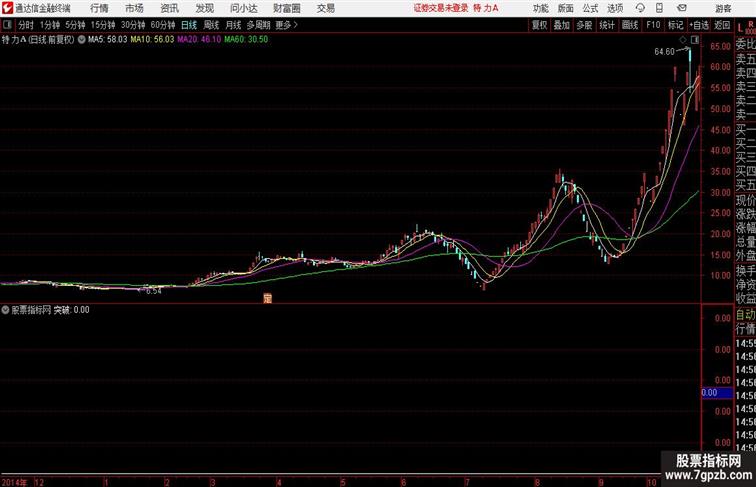This screenshot has width=756, height=487.
Task: Click the 自动 label in right panel
Action: (745, 315)
